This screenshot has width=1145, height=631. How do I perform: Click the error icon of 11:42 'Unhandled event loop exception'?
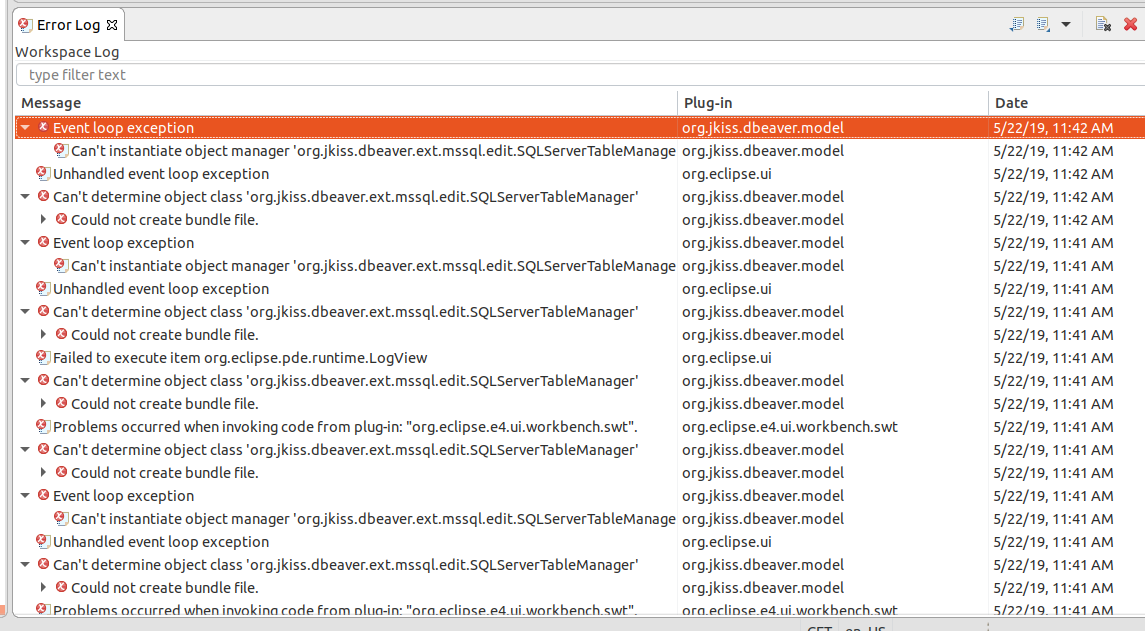(43, 173)
